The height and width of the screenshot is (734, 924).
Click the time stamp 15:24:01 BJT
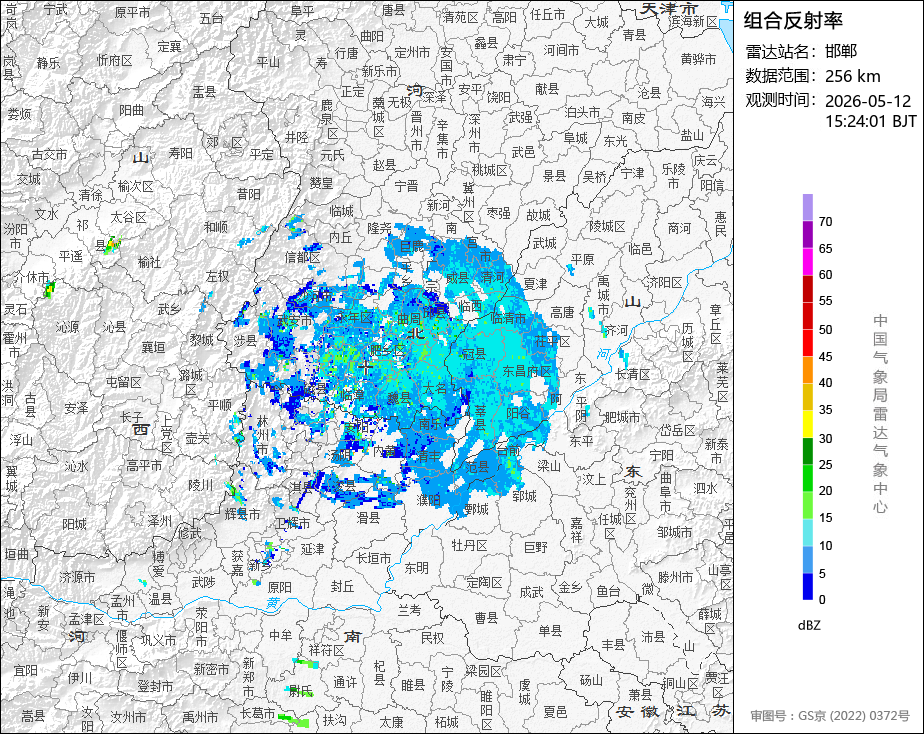pos(871,121)
